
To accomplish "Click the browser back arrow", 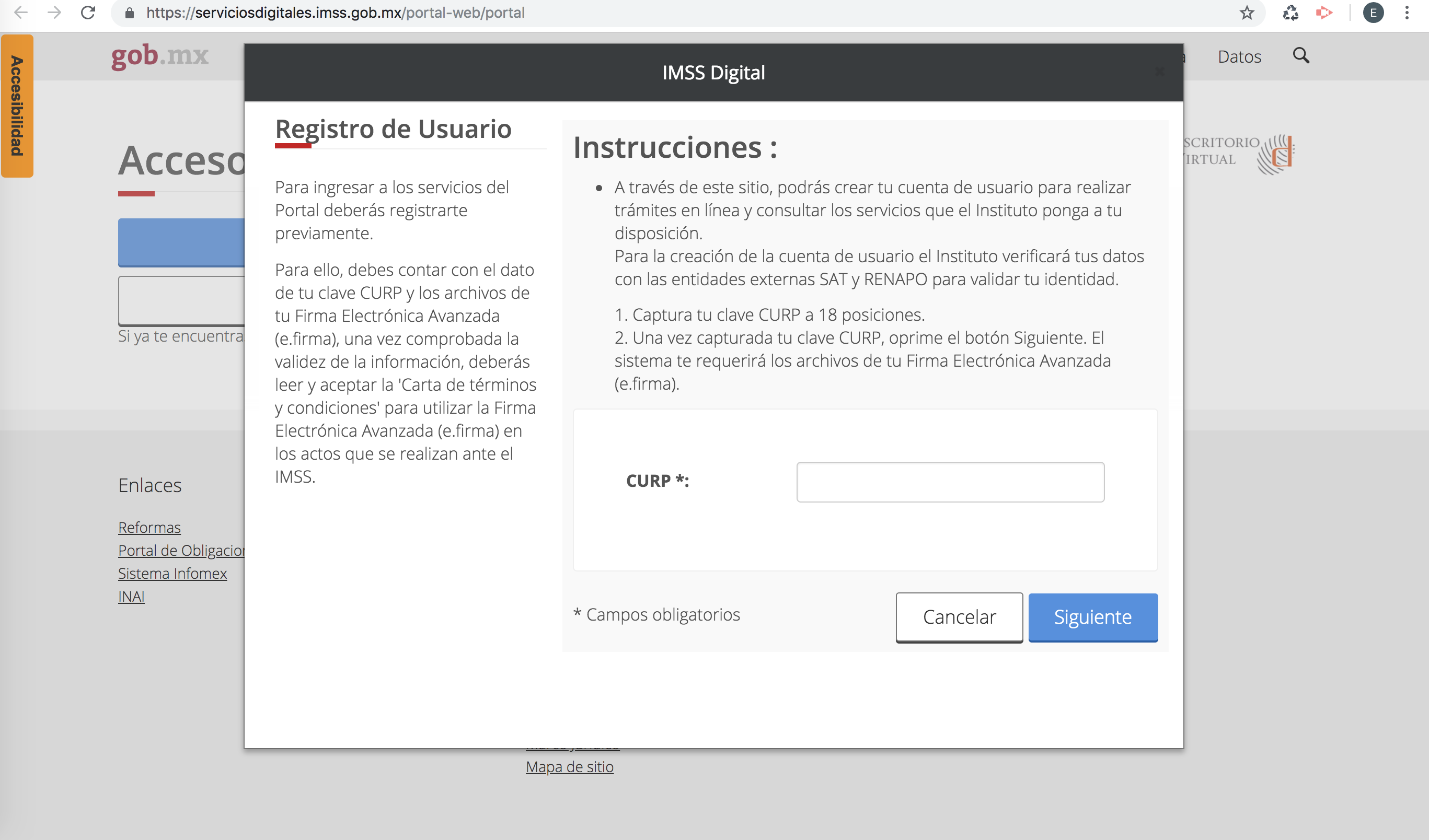I will 21,13.
